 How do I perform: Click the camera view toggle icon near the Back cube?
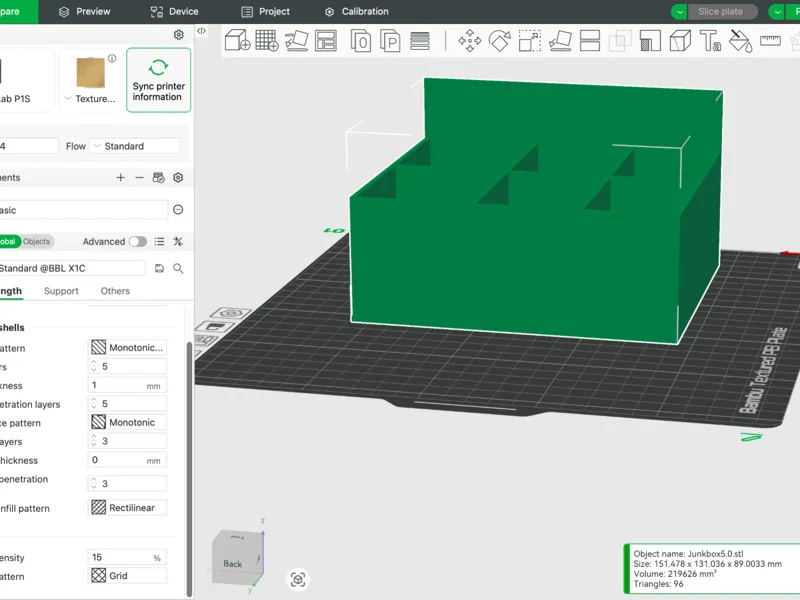pyautogui.click(x=298, y=579)
